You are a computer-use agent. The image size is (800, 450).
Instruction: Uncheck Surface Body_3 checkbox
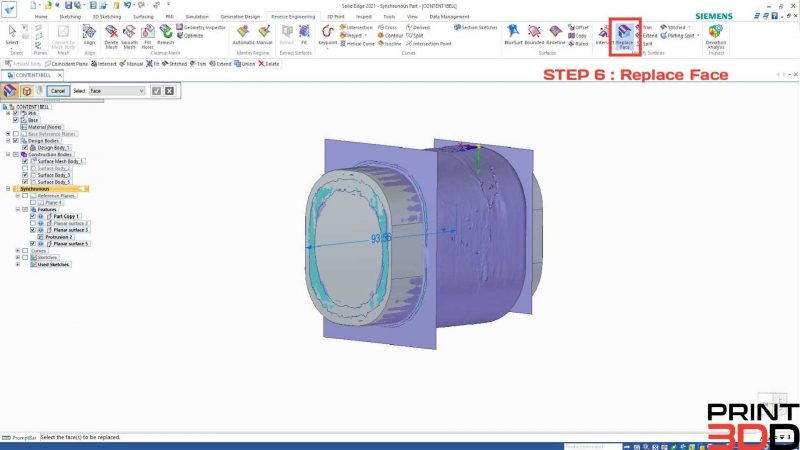click(x=25, y=175)
